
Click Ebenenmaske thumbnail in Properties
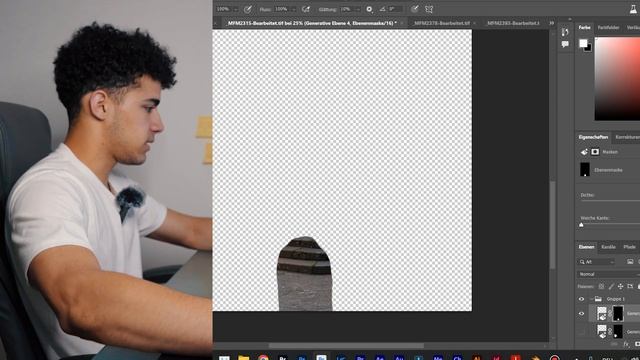click(585, 169)
